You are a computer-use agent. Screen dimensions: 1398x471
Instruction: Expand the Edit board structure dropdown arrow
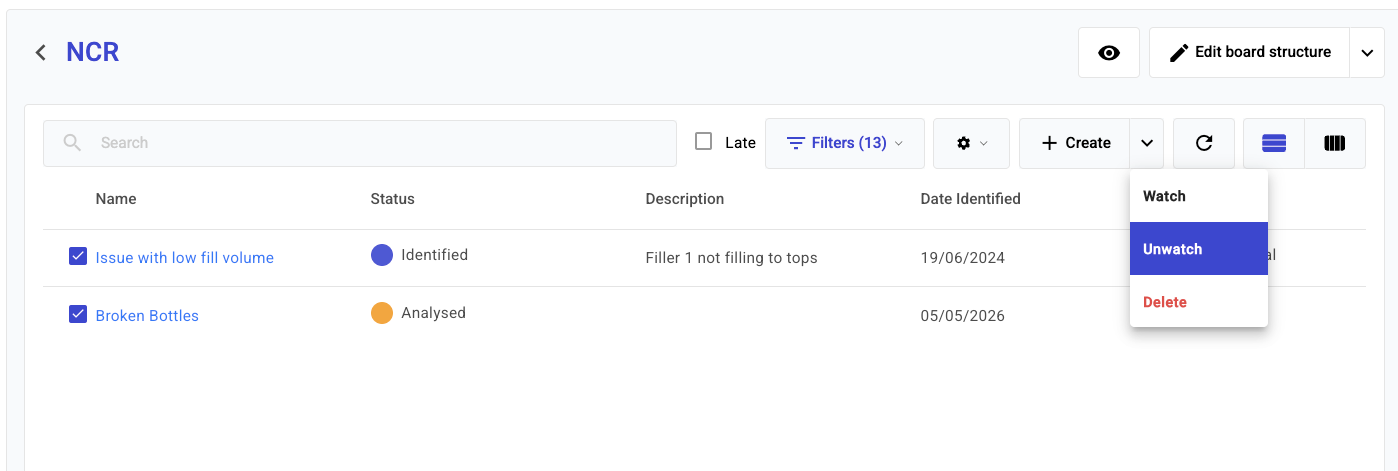1367,53
